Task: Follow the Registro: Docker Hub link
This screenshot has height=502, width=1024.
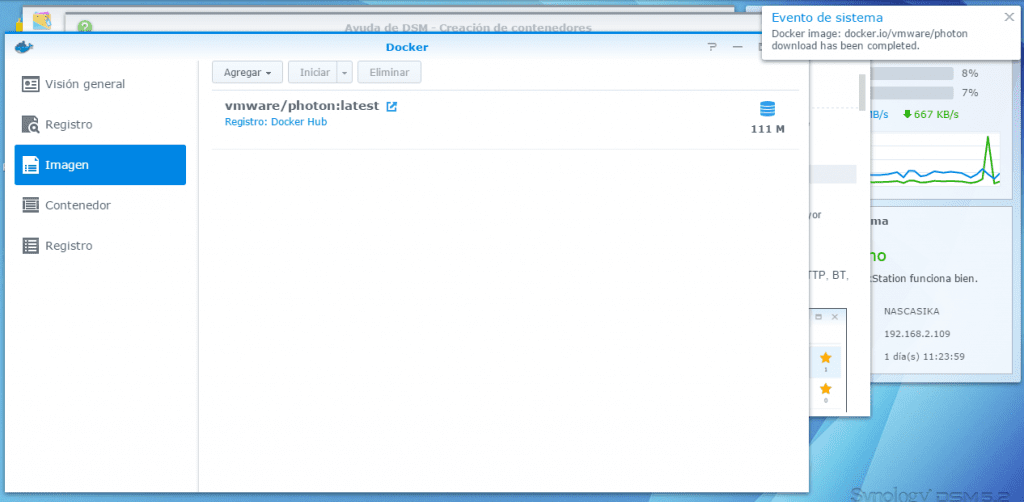Action: point(276,122)
